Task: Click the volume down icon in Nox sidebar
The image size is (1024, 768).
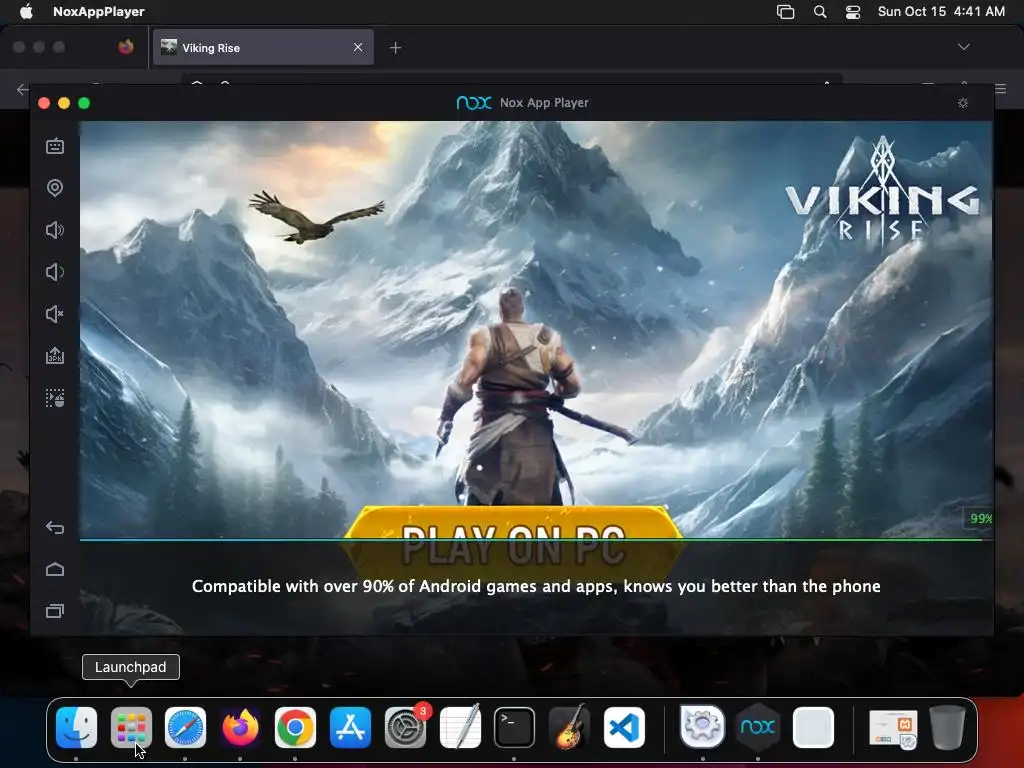Action: (x=55, y=272)
